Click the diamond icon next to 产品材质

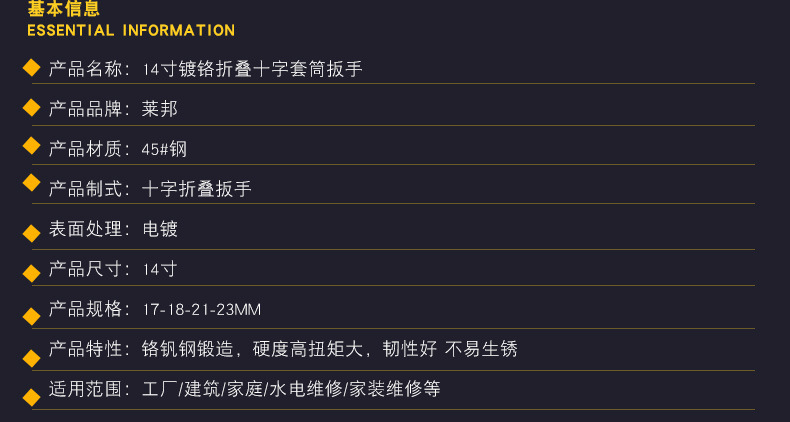coord(32,146)
